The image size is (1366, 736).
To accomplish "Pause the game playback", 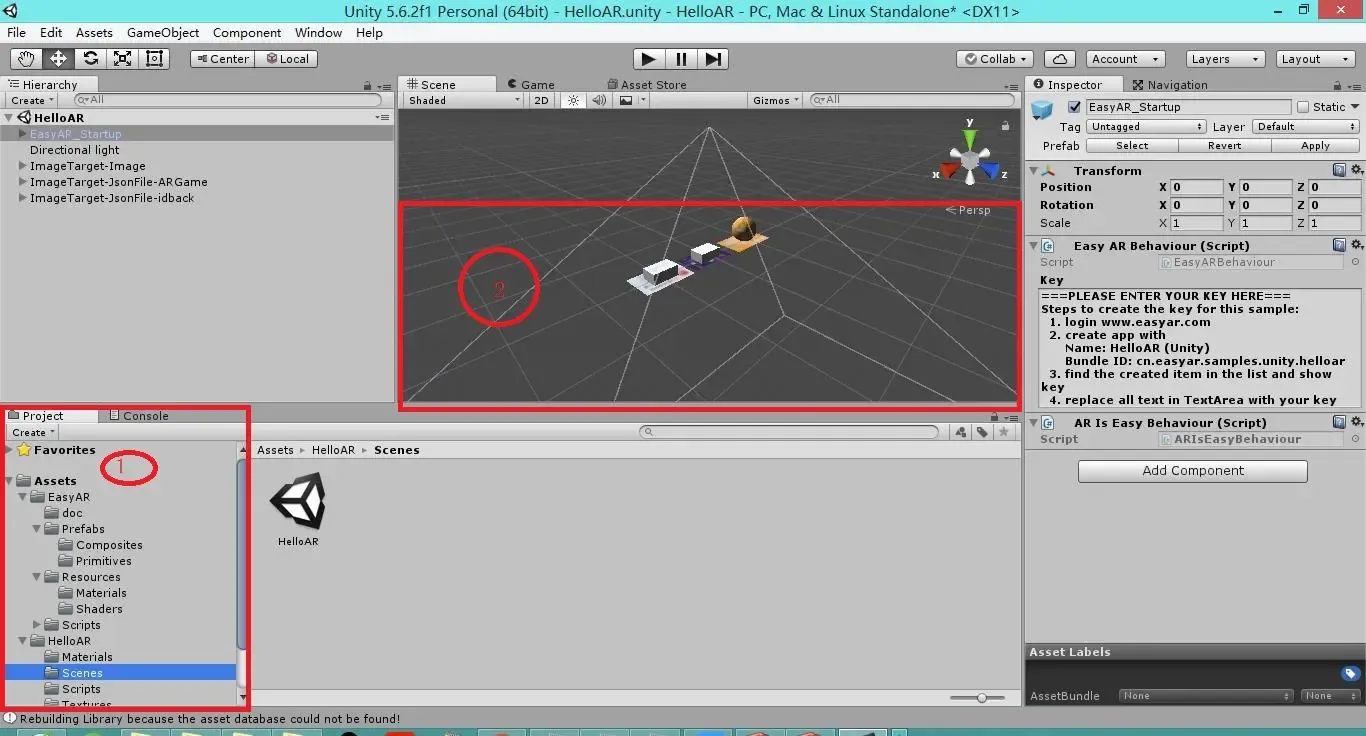I will (x=681, y=59).
